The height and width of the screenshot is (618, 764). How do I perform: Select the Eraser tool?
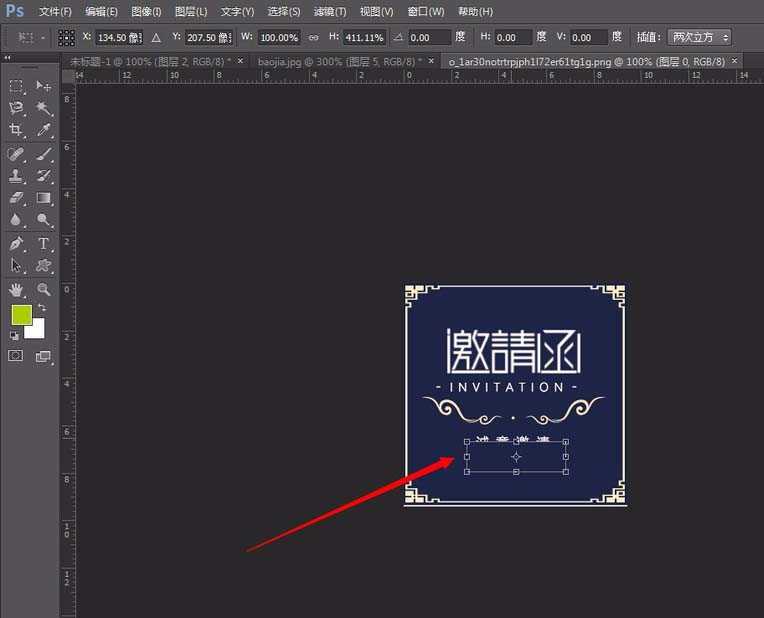[x=16, y=198]
